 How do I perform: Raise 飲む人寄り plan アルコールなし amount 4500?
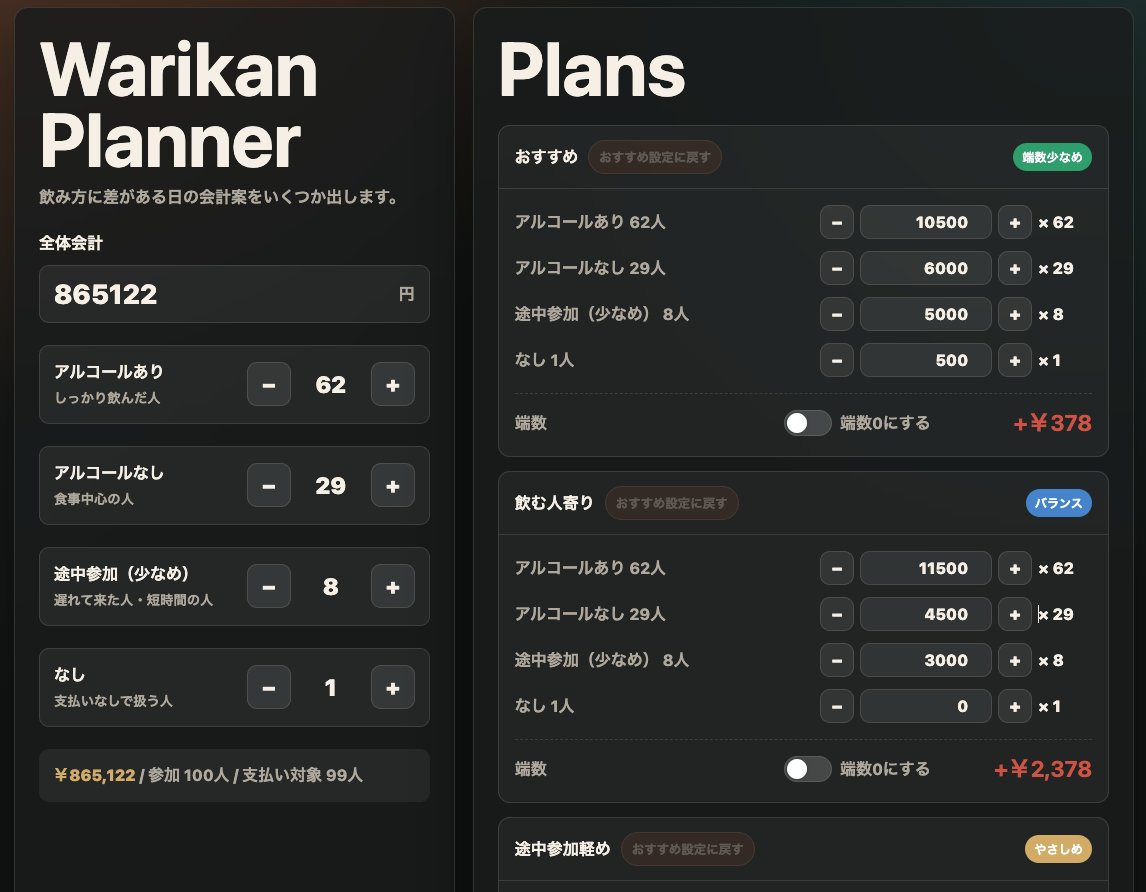click(x=1014, y=614)
